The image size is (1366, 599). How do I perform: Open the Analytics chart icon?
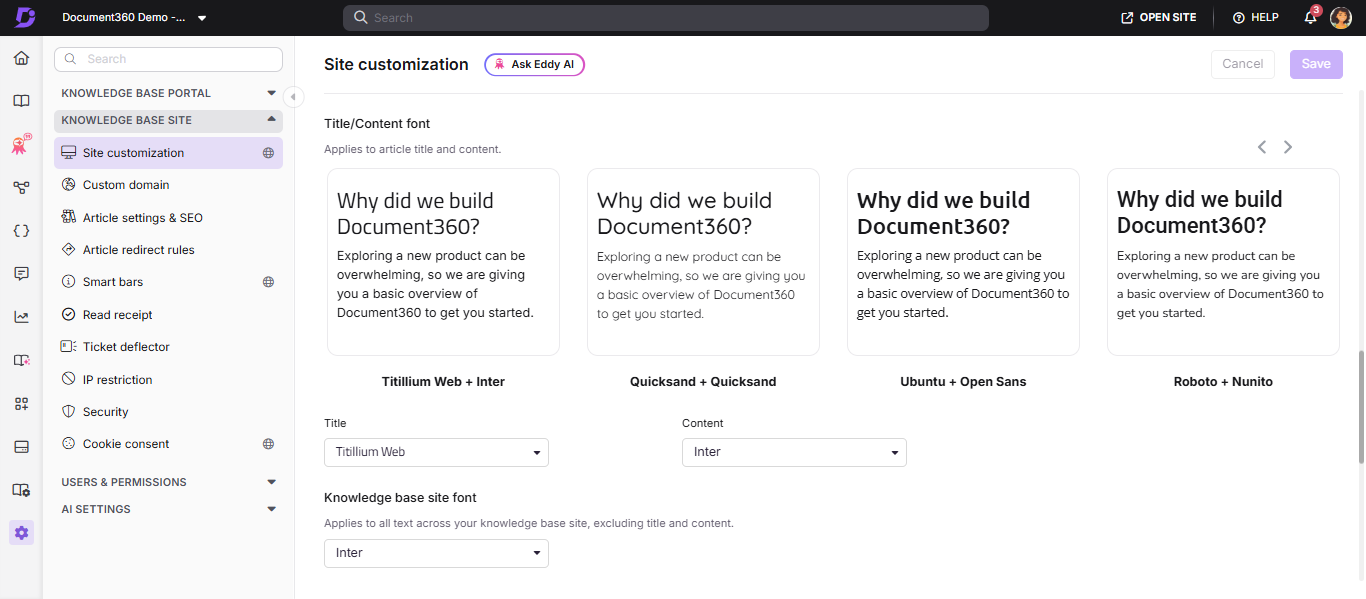tap(21, 317)
